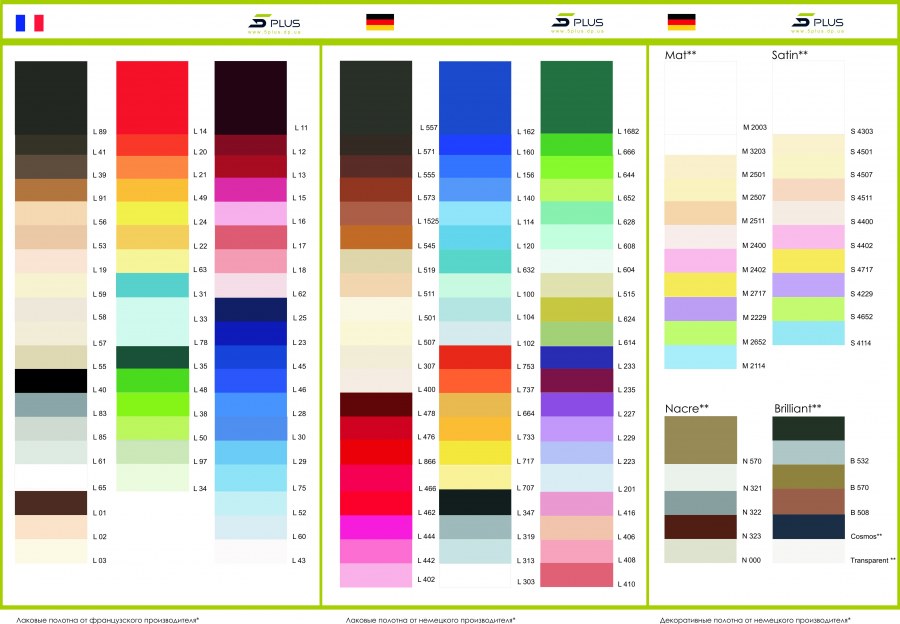The image size is (900, 624).
Task: Pick the bright red L 14 swatch
Action: pyautogui.click(x=152, y=97)
